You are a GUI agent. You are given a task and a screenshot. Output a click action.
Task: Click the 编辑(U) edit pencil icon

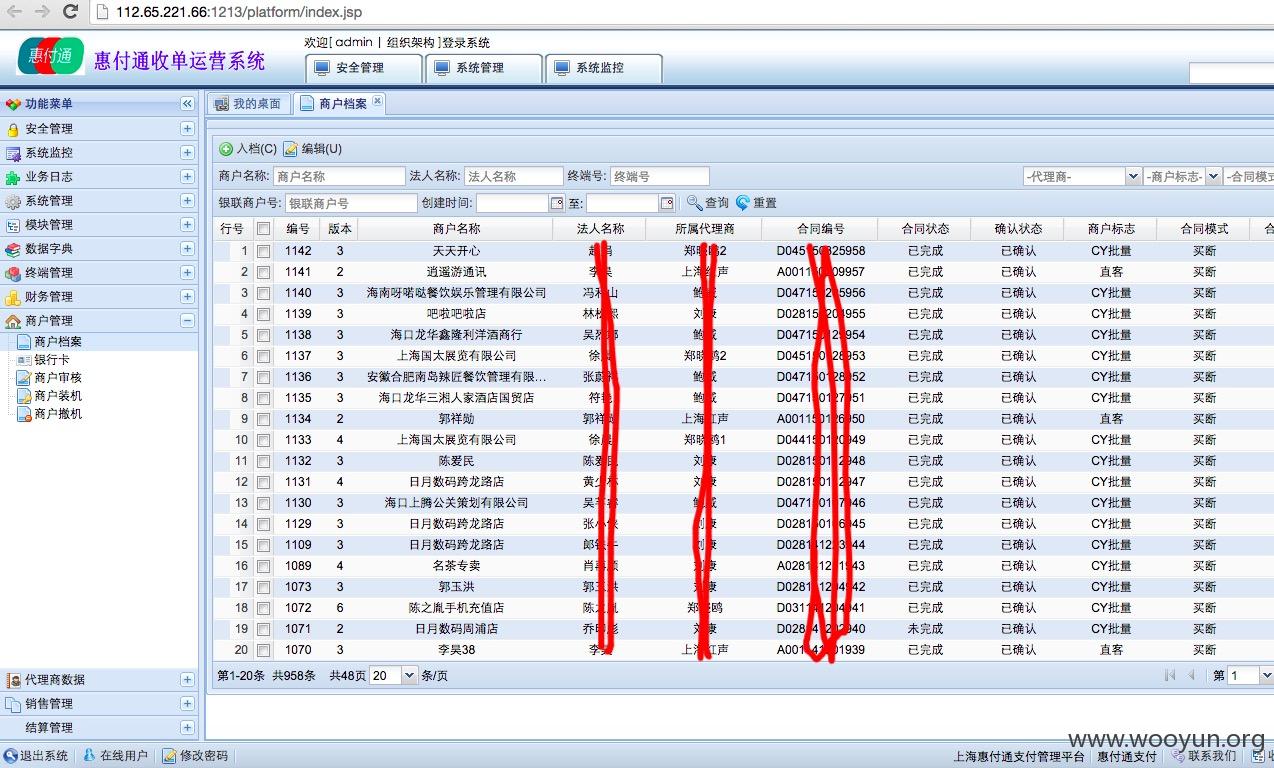(x=290, y=149)
